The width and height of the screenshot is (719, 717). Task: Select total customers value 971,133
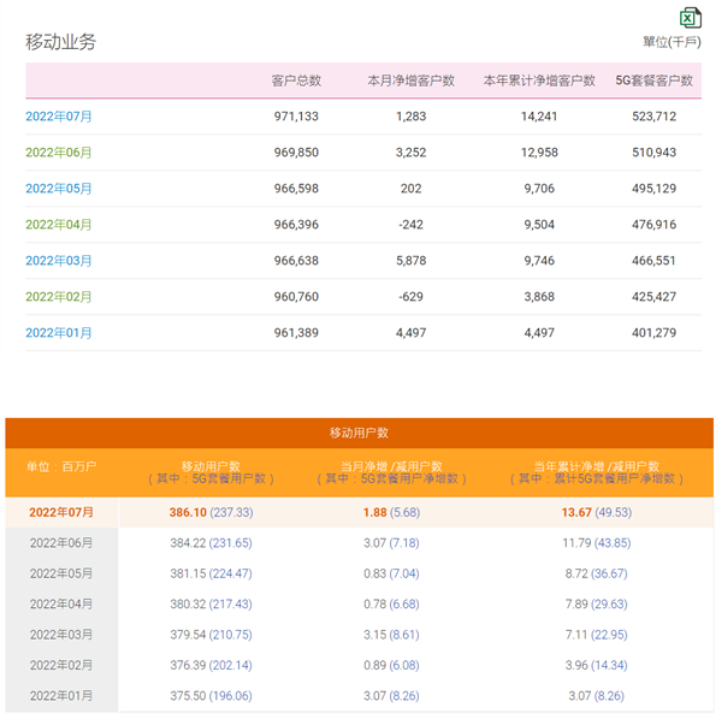pyautogui.click(x=296, y=116)
